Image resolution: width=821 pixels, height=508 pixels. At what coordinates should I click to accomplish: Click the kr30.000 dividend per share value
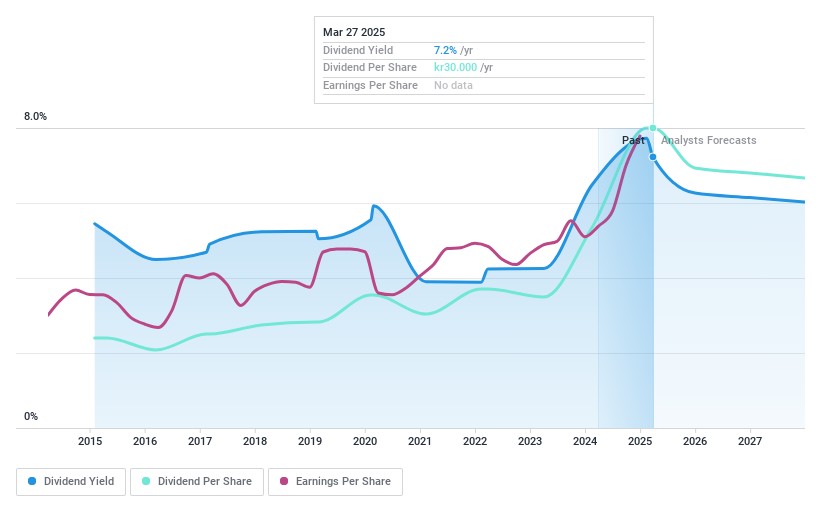click(x=455, y=67)
